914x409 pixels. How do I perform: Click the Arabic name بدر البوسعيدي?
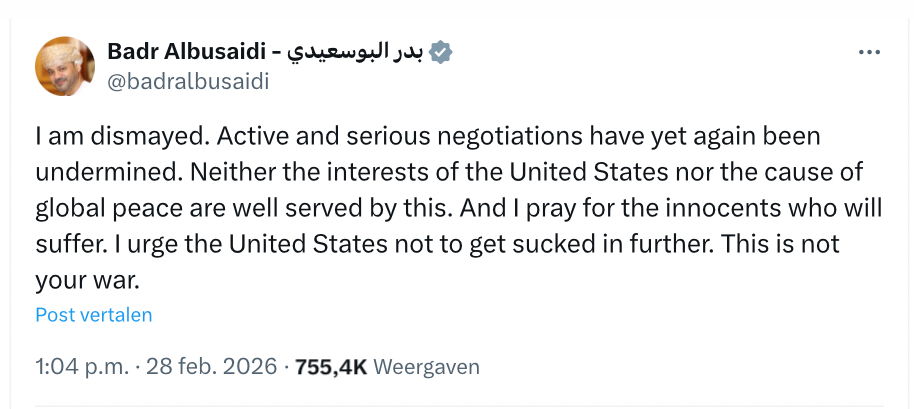(x=356, y=52)
